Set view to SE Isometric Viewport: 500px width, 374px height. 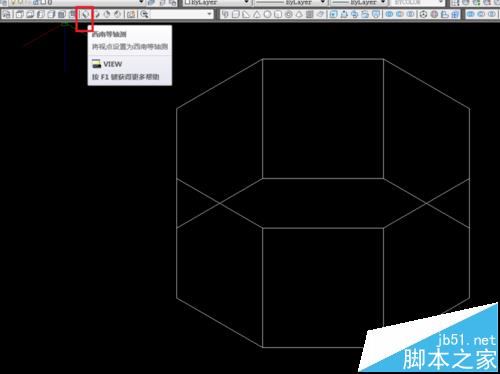point(97,14)
